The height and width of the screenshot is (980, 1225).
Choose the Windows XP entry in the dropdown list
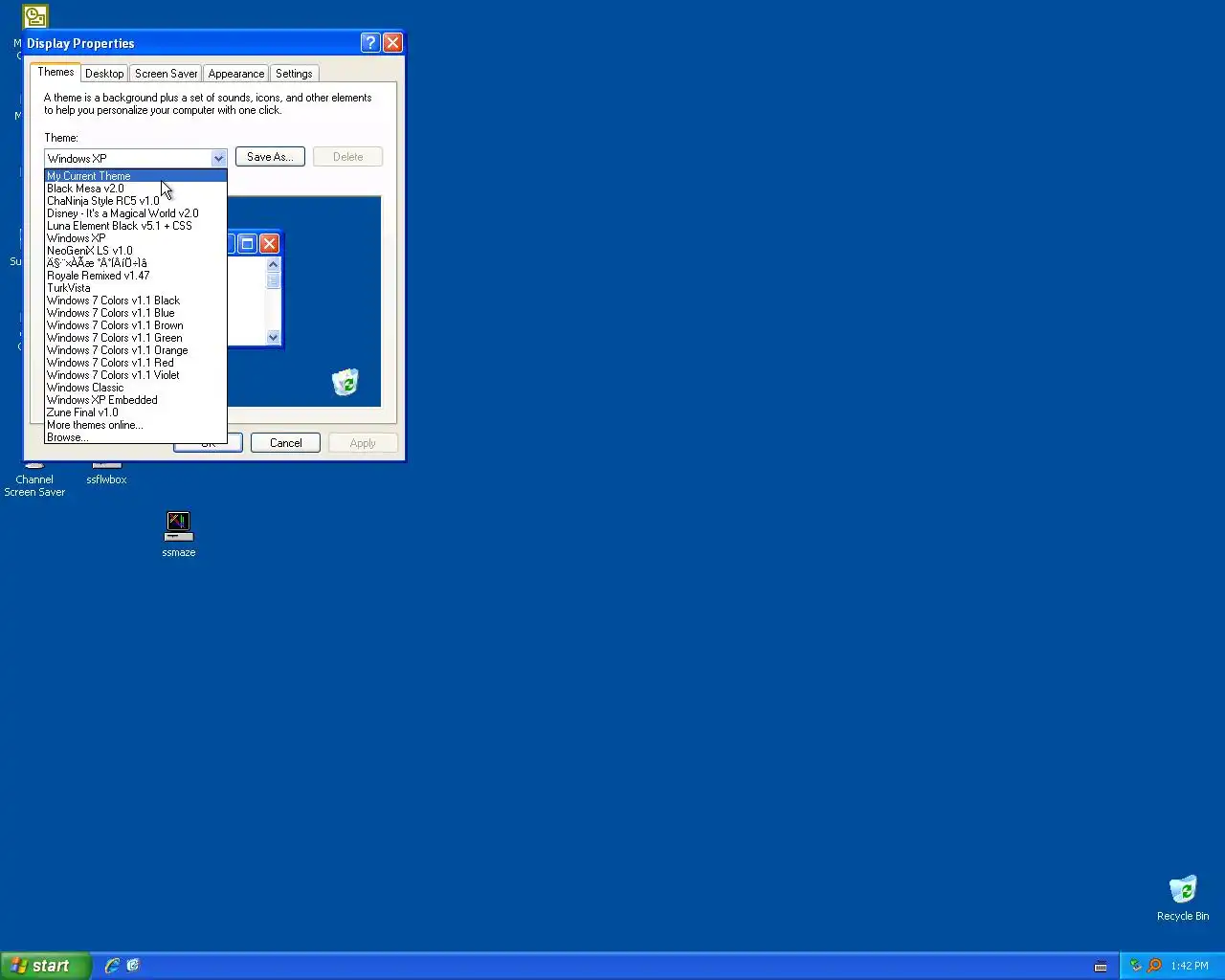point(135,238)
